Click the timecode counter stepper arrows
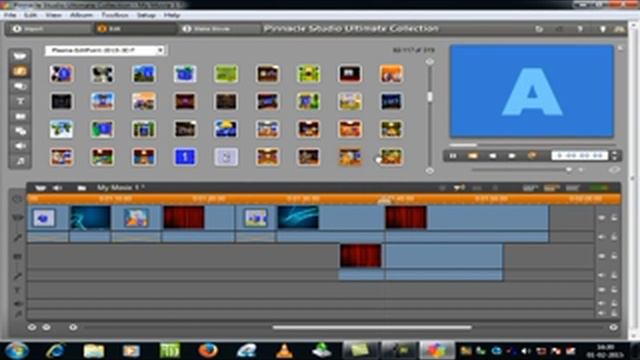 [614, 156]
